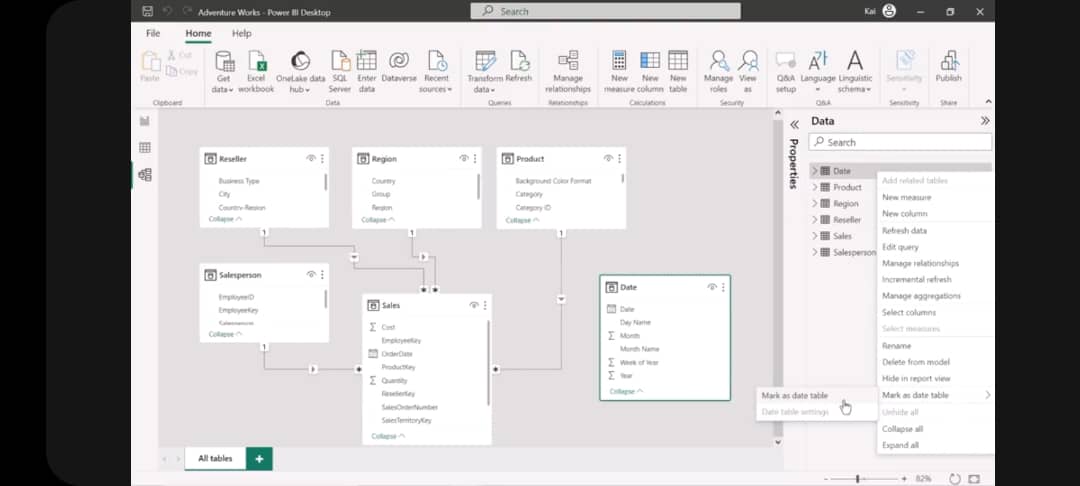Open more options on Sales table card
Viewport: 1080px width, 486px height.
tap(485, 305)
